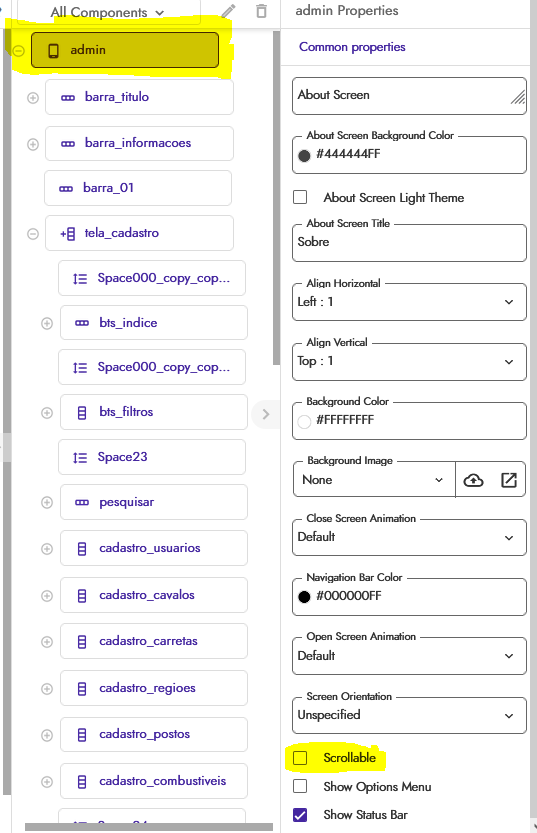Click the Space23 spacing icon
537x833 pixels.
80,457
